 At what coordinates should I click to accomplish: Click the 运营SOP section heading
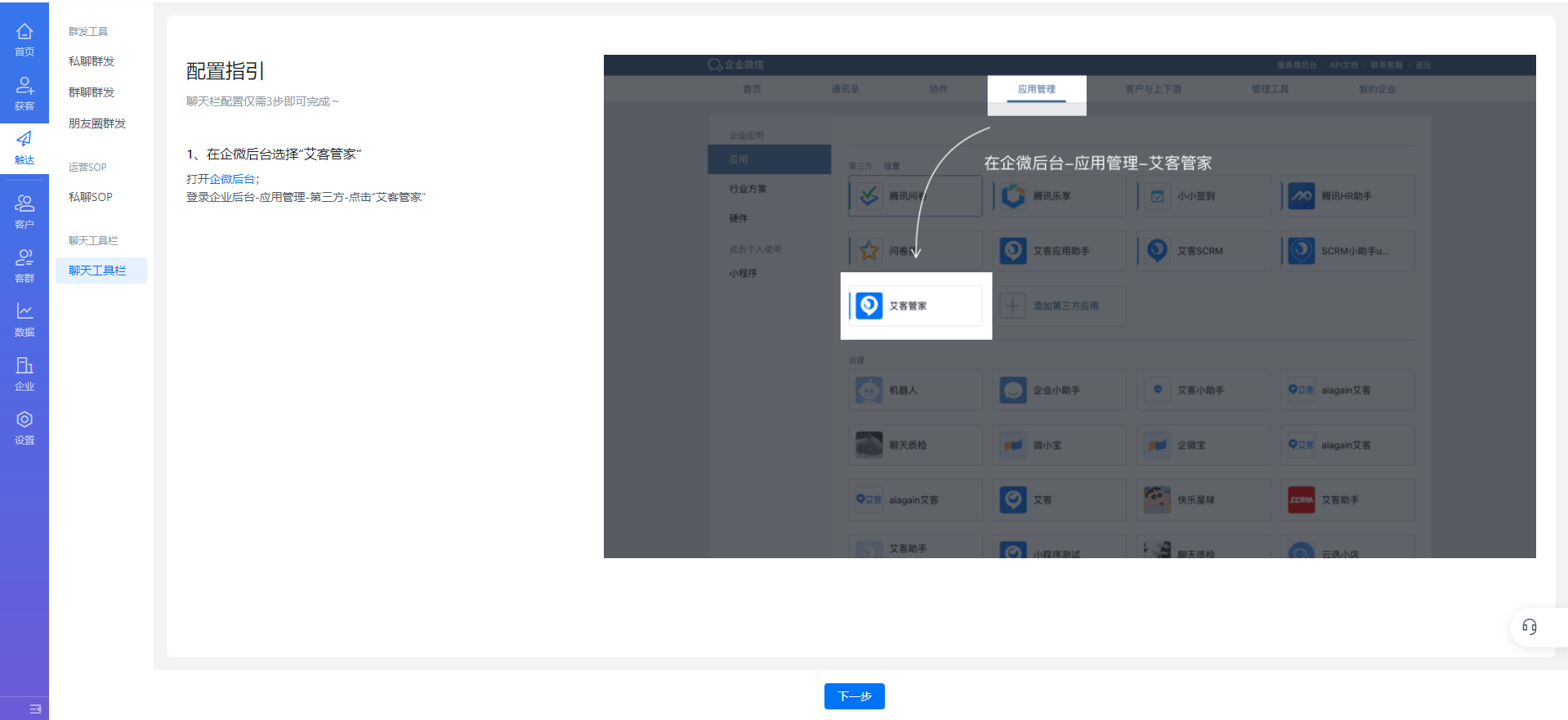(x=87, y=168)
